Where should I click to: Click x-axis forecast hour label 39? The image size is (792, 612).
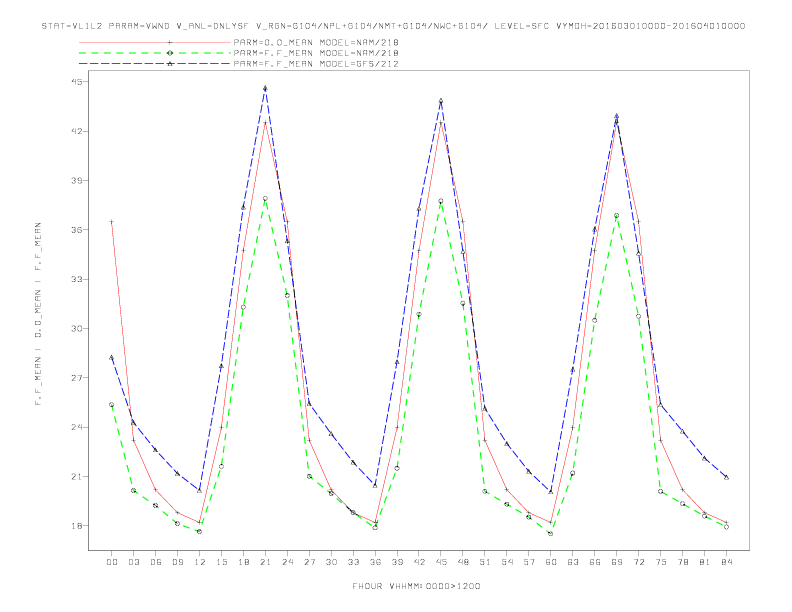(x=397, y=562)
